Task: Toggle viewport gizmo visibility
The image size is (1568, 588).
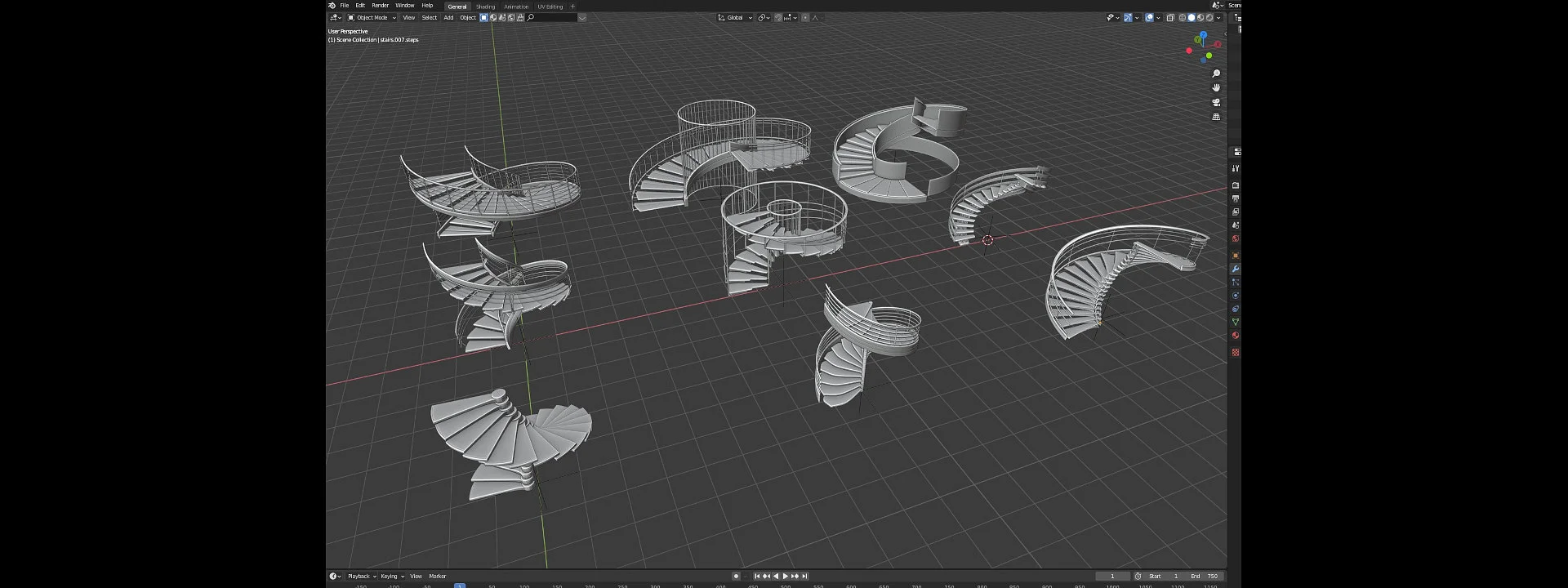Action: point(1128,18)
